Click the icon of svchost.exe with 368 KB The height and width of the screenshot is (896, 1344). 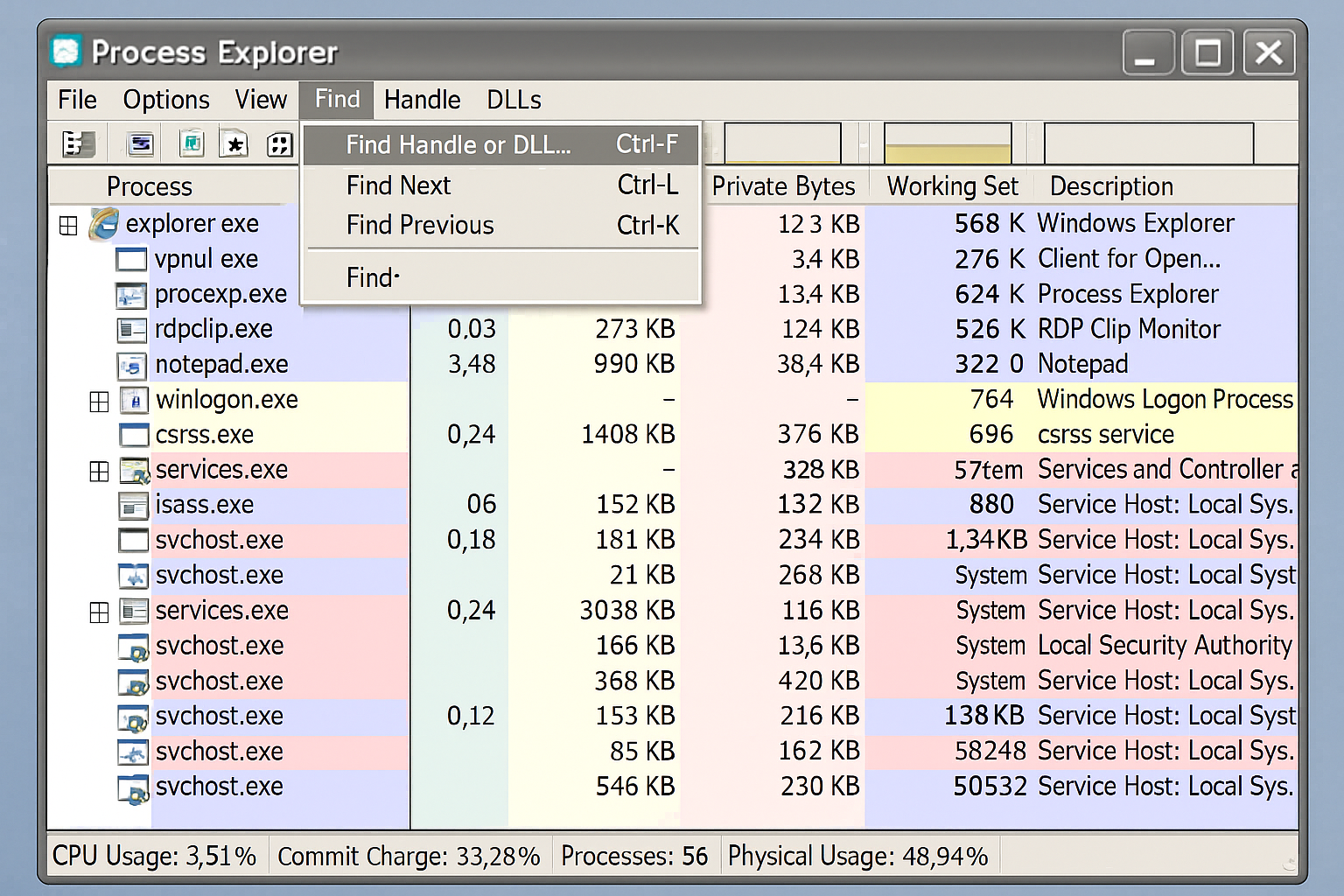pyautogui.click(x=134, y=682)
